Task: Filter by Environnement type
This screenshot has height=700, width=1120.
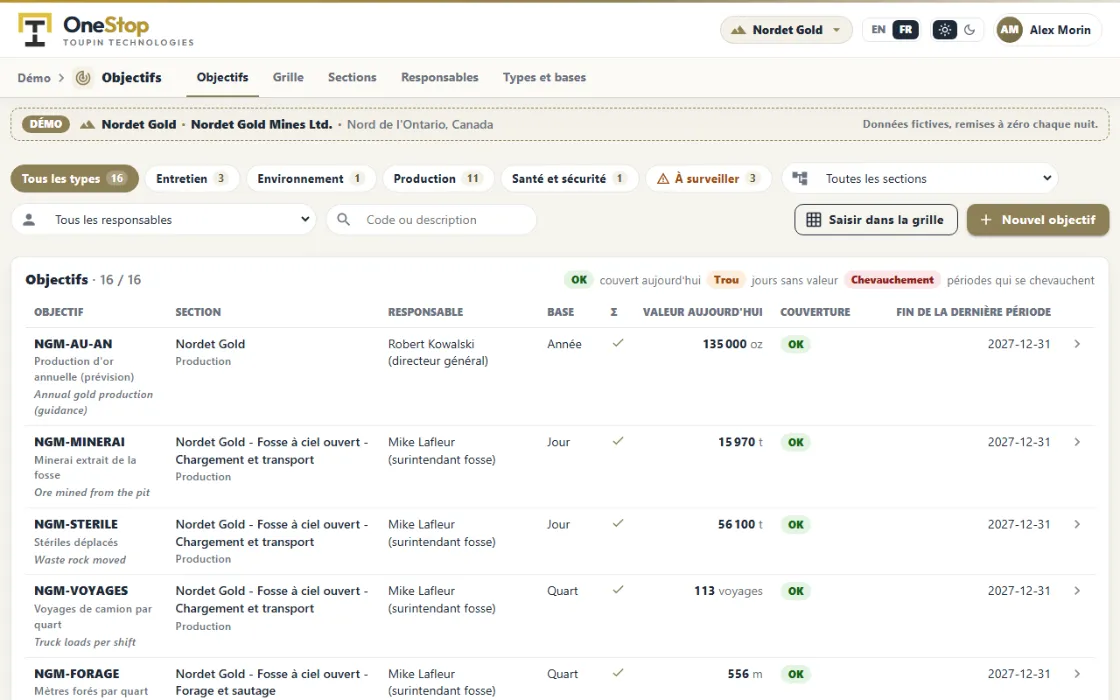Action: 311,179
